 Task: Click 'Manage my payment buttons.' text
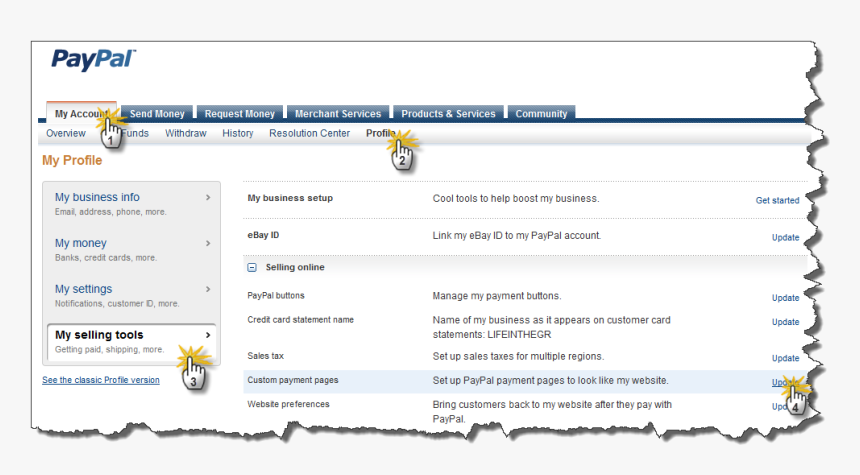coord(497,296)
